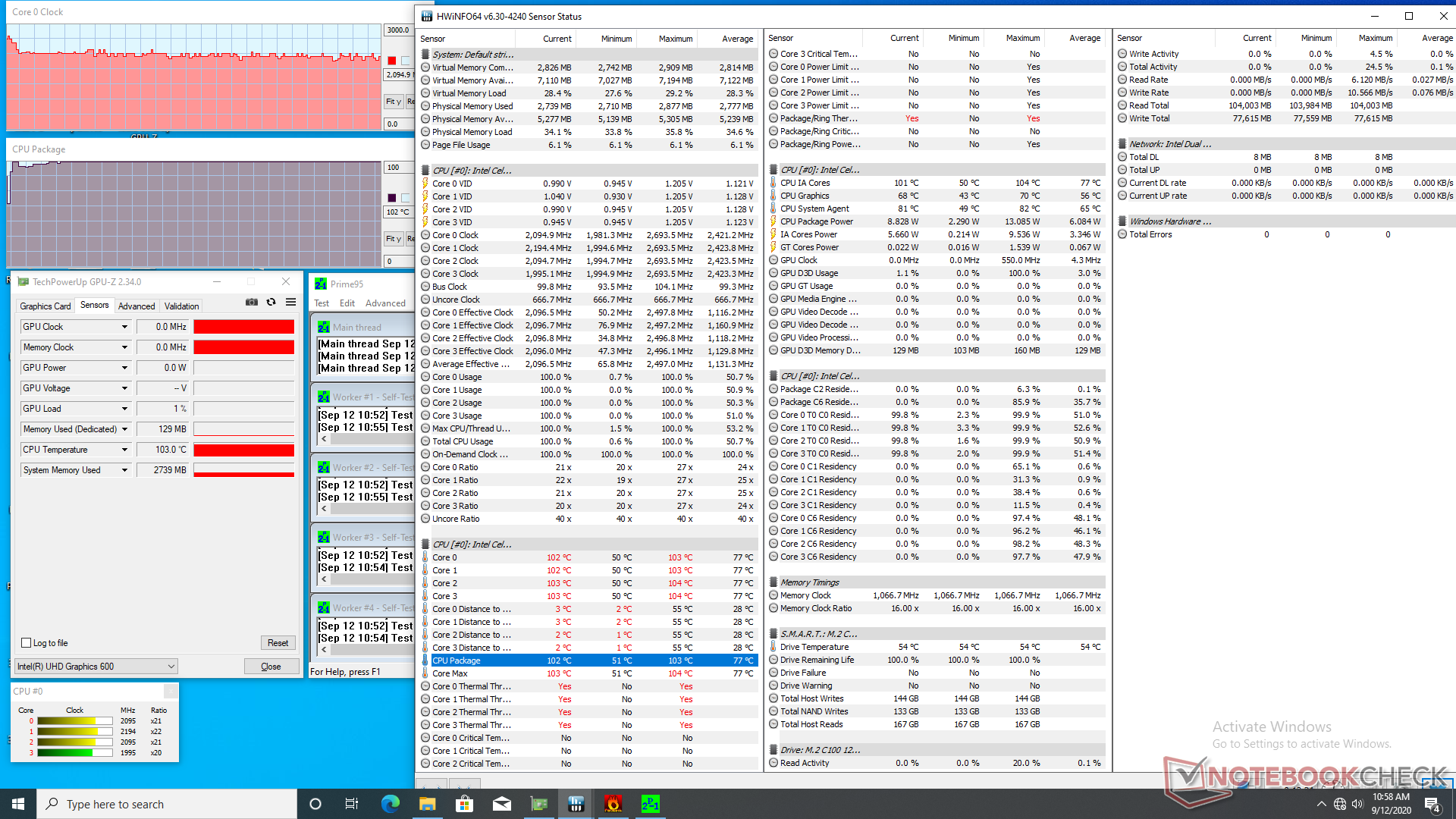Click the Fit y button in the Core 0 Clock graph
The image size is (1456, 819).
(x=393, y=102)
